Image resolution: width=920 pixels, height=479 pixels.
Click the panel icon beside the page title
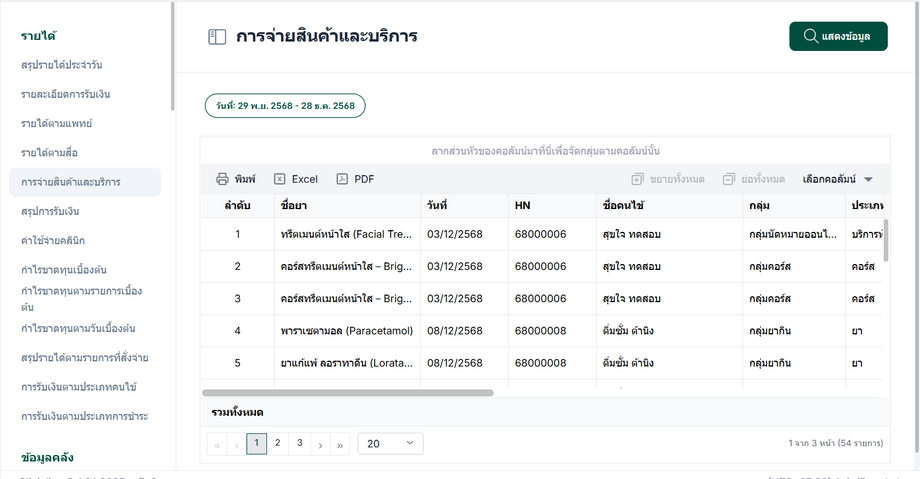pyautogui.click(x=217, y=37)
